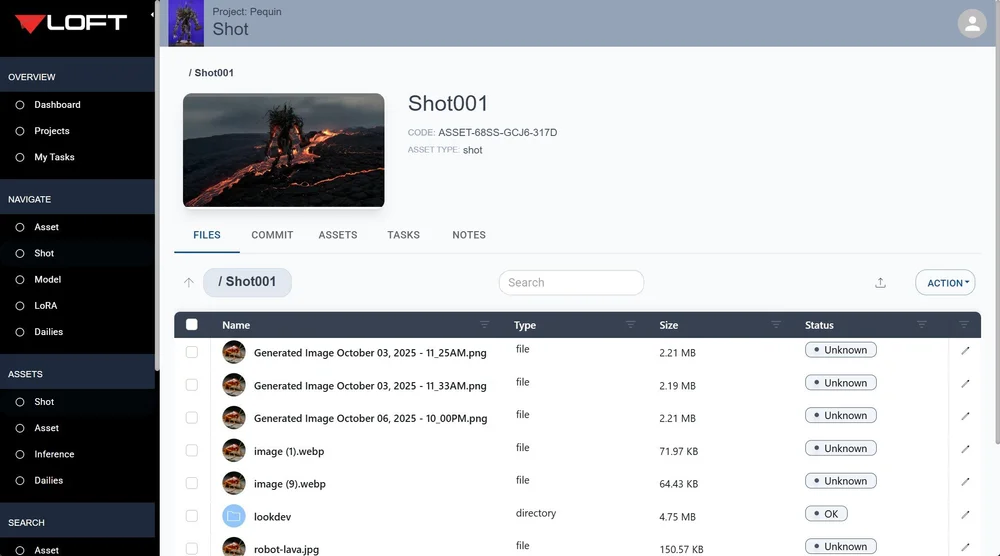Click edit pencil for image (1).webp
This screenshot has width=1000, height=556.
tap(965, 449)
